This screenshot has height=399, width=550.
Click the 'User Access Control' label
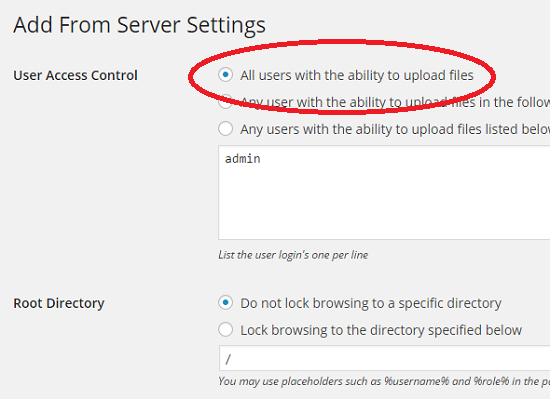[75, 75]
